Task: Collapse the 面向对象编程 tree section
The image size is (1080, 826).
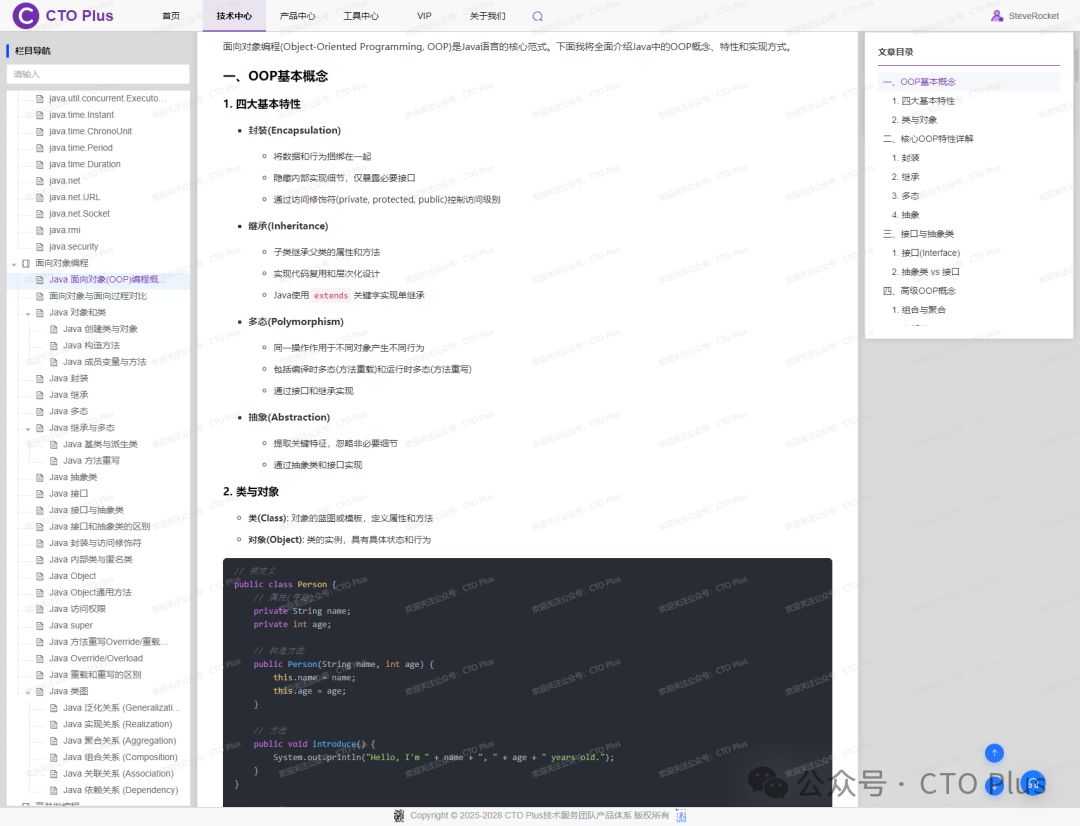Action: point(14,264)
